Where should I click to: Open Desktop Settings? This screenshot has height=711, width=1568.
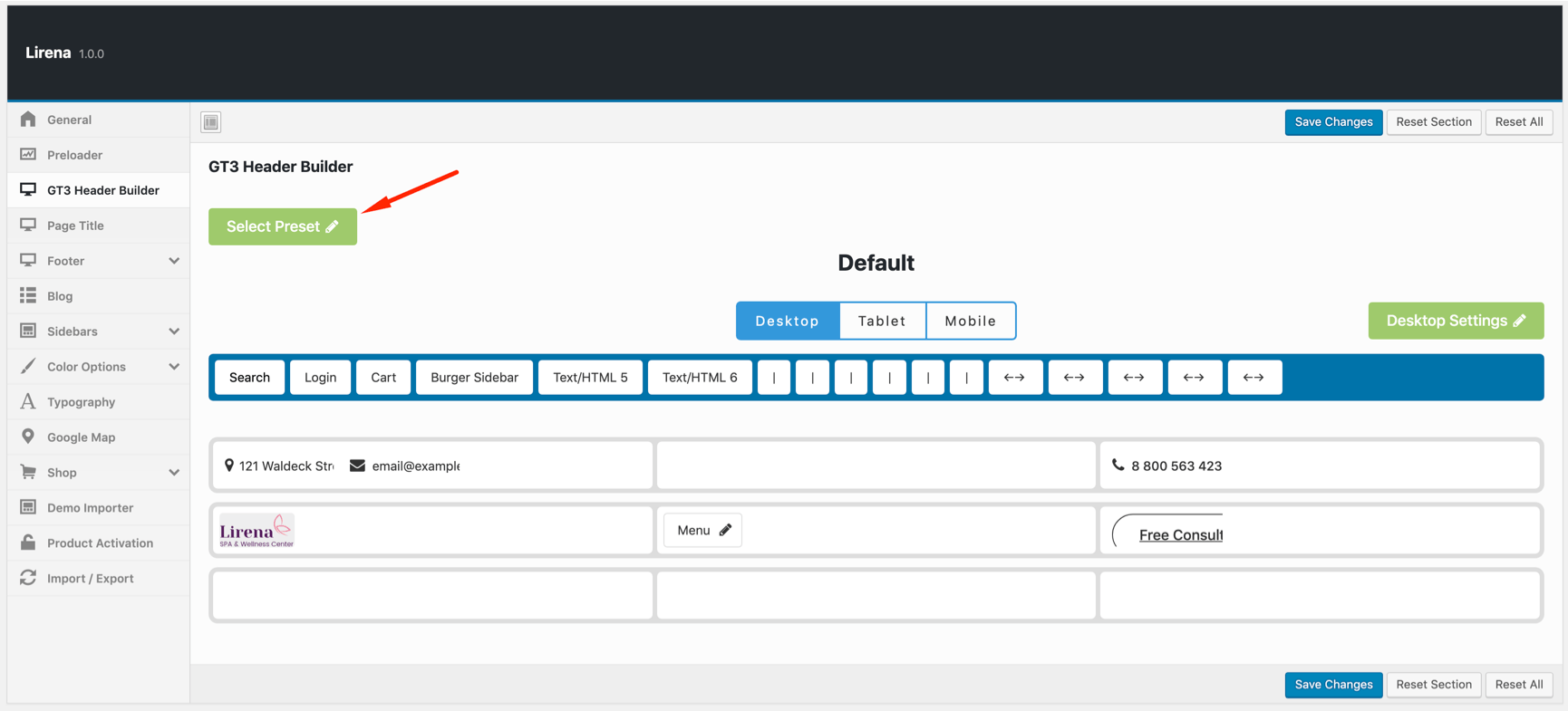click(x=1456, y=321)
